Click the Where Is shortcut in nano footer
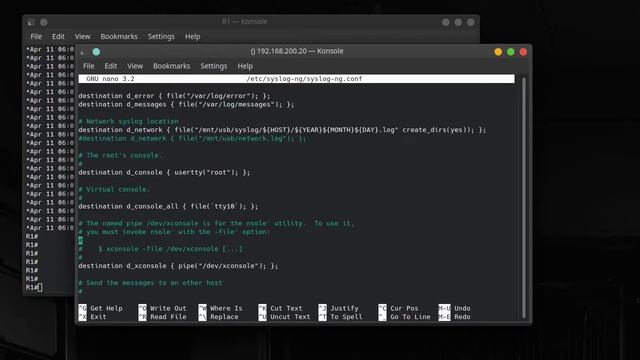 [x=220, y=308]
